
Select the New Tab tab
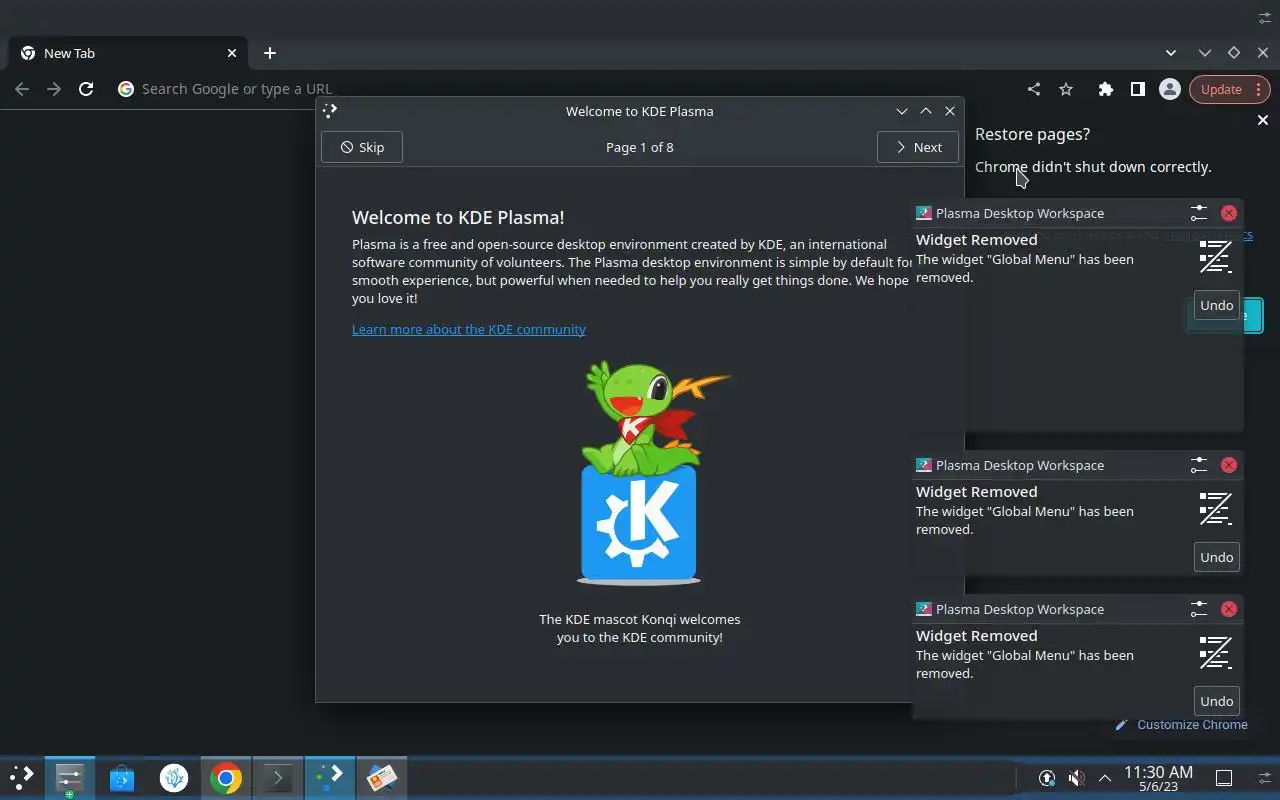pos(128,53)
